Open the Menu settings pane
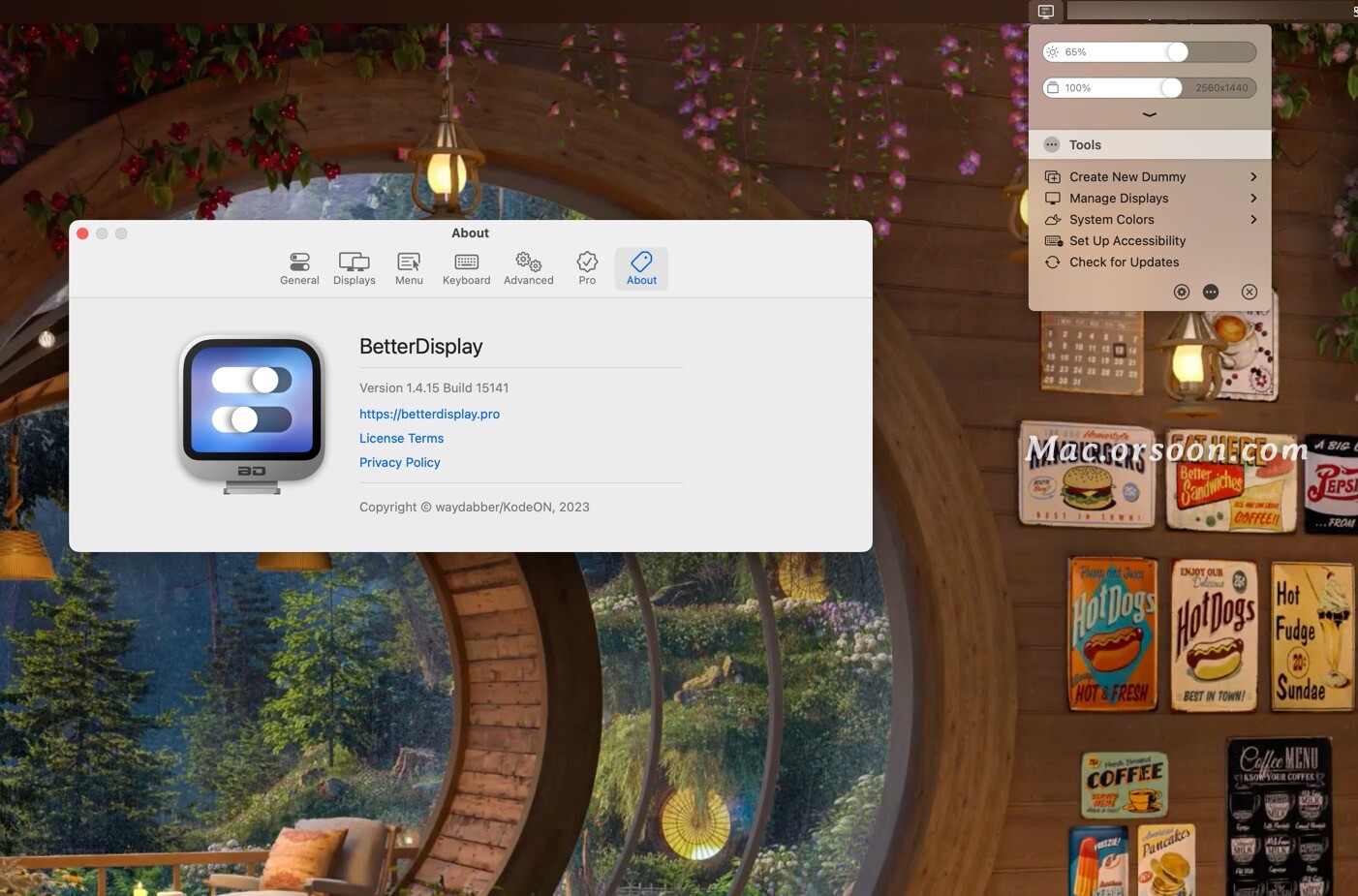1358x896 pixels. [408, 267]
